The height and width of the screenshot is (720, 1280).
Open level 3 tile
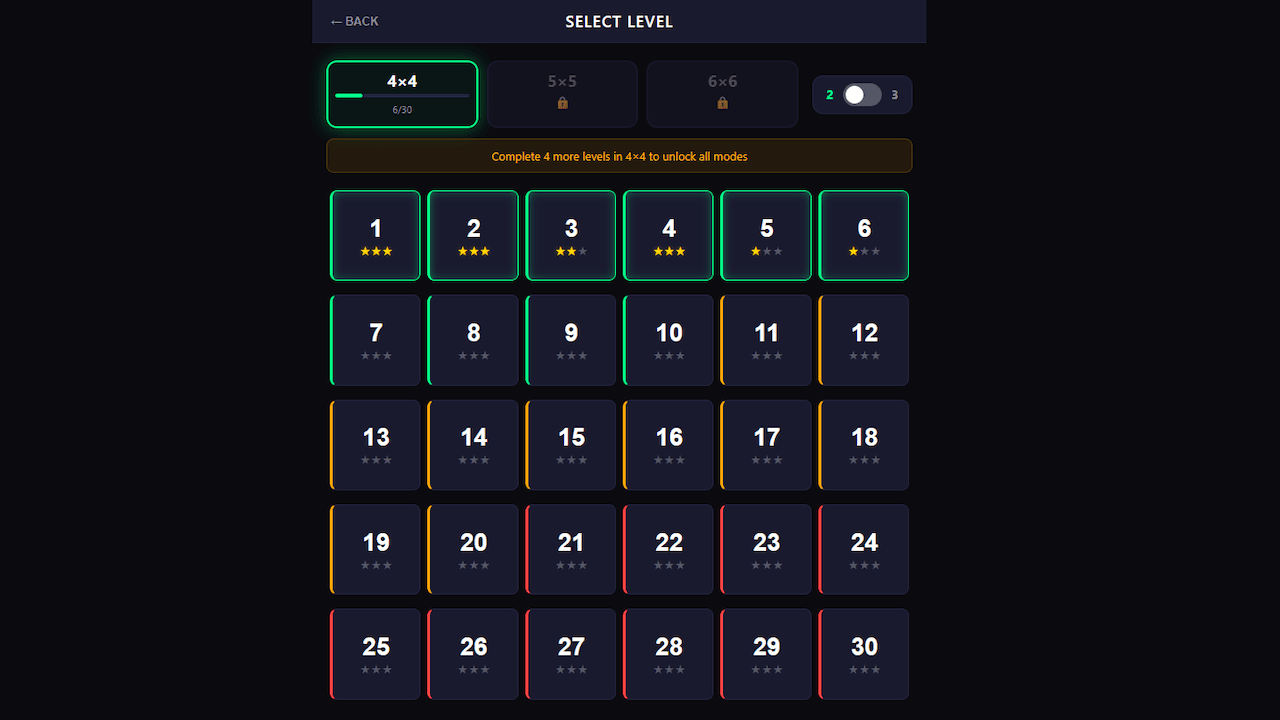coord(571,236)
